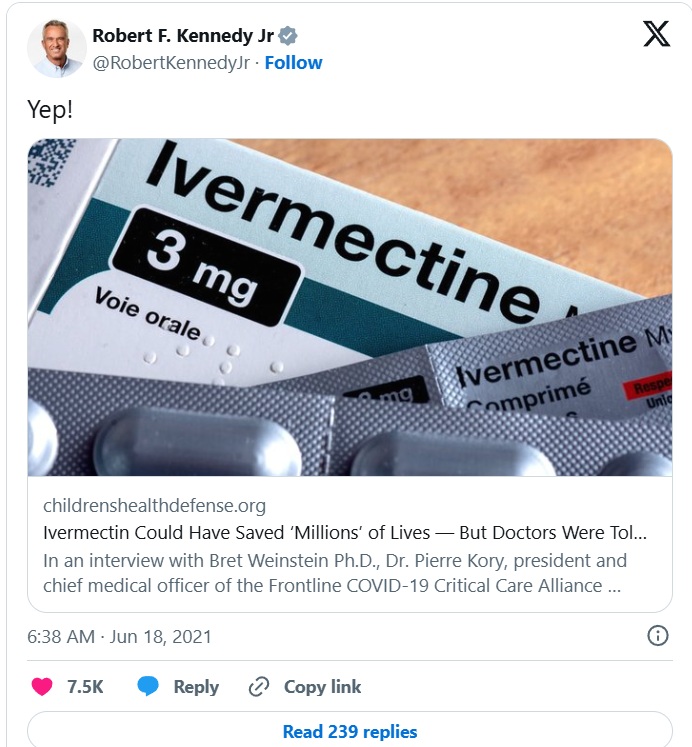
Task: Click the blue reply speech bubble icon
Action: point(148,686)
